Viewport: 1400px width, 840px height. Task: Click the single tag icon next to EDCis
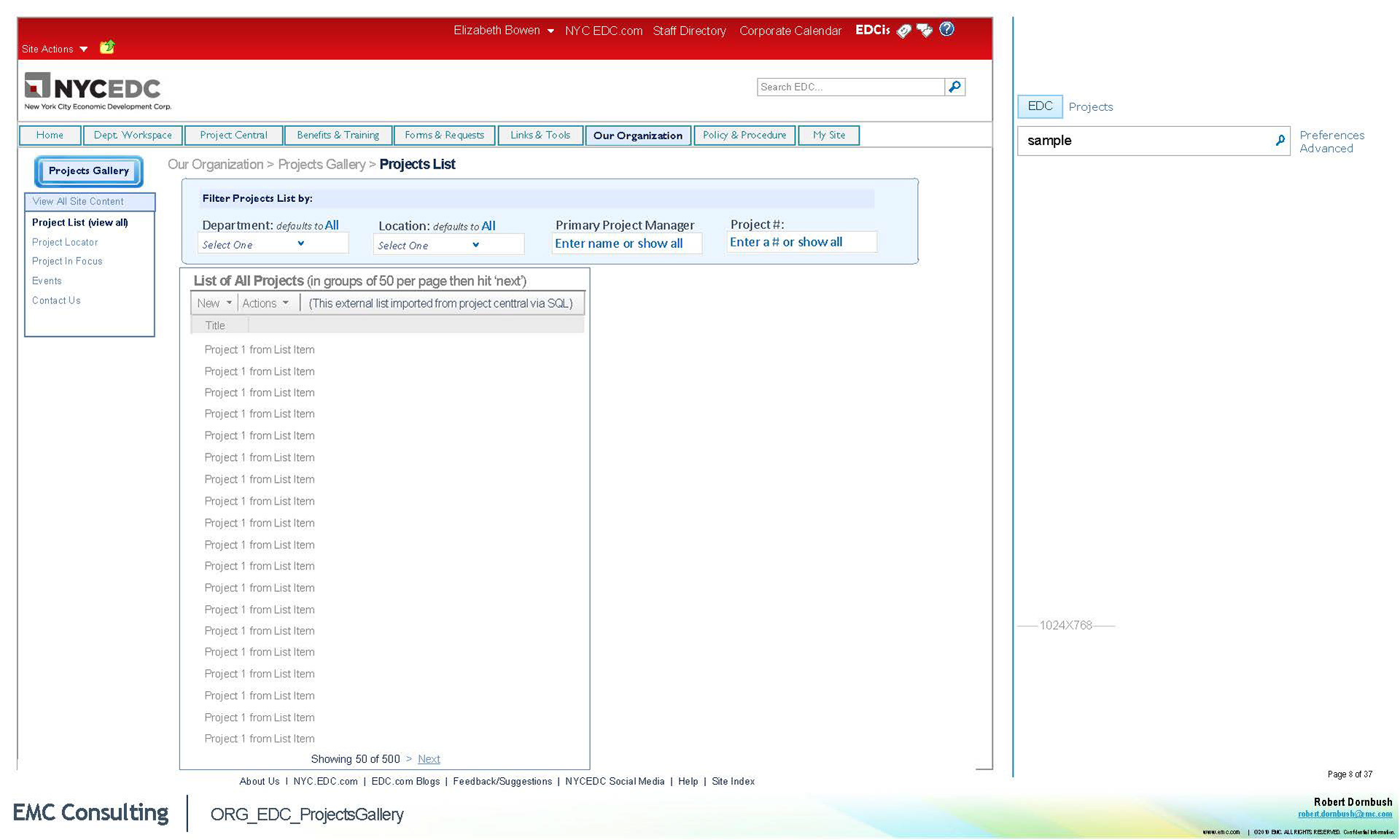[903, 31]
